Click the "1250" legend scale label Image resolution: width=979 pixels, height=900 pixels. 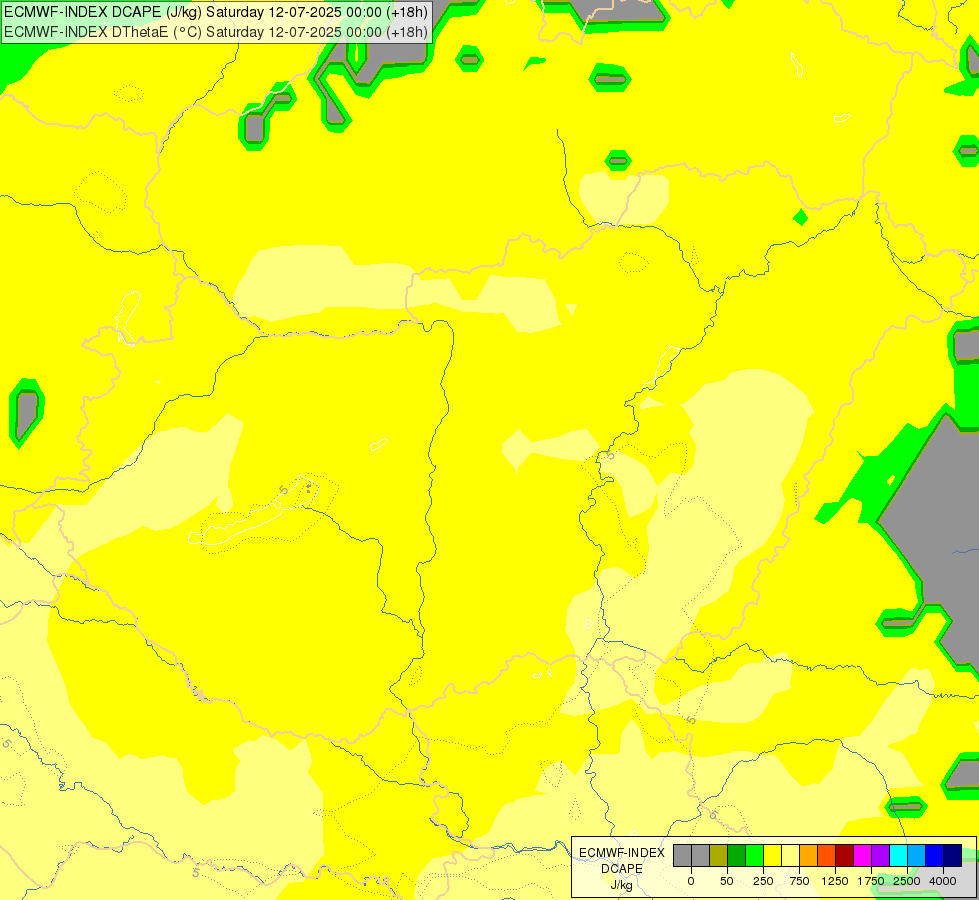click(835, 881)
